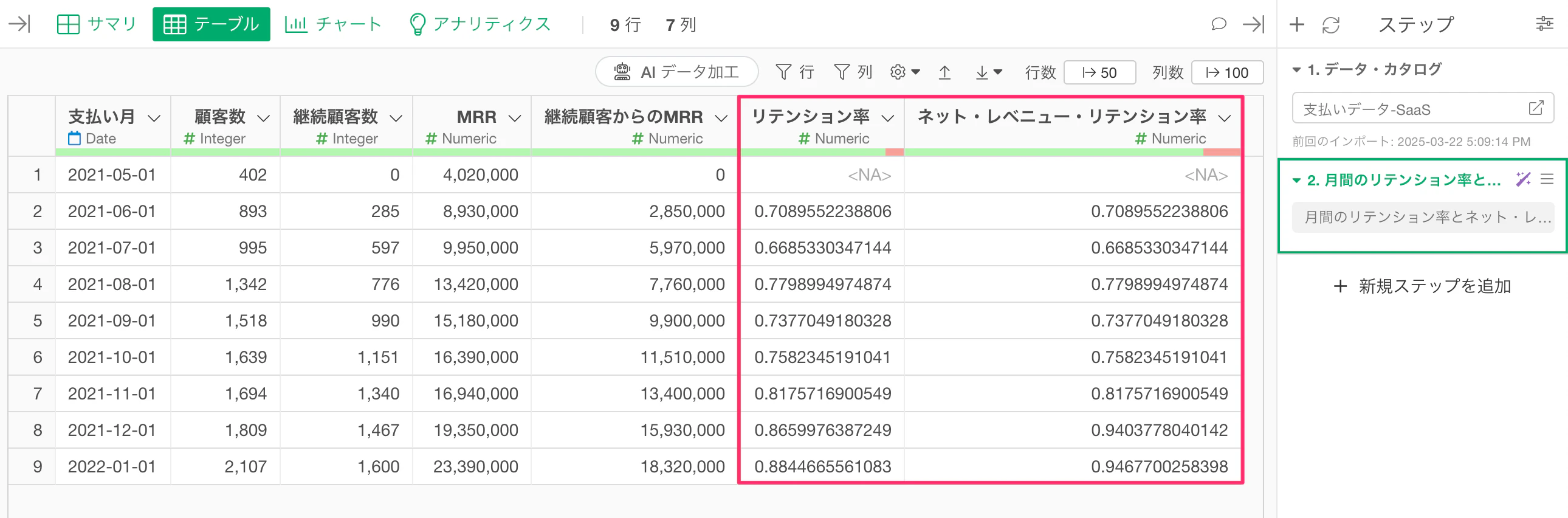Open the 顧客数 column dropdown
This screenshot has height=518, width=1568.
[x=263, y=117]
